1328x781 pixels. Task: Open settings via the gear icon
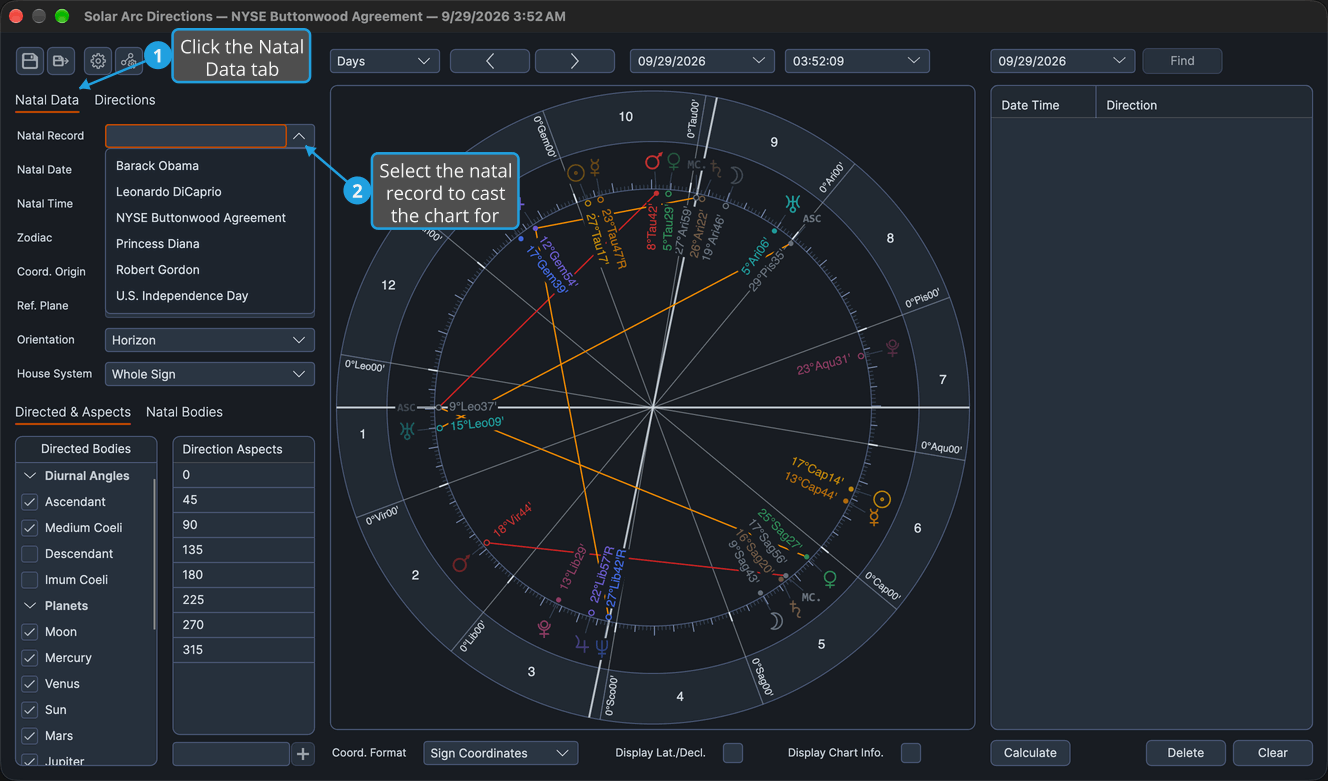click(x=98, y=61)
